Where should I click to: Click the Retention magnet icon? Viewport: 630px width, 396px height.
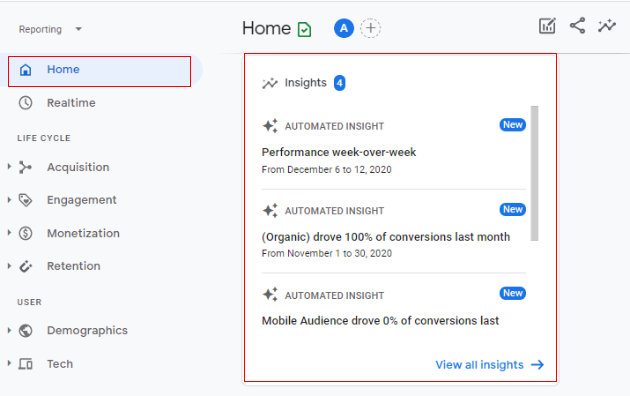click(25, 266)
